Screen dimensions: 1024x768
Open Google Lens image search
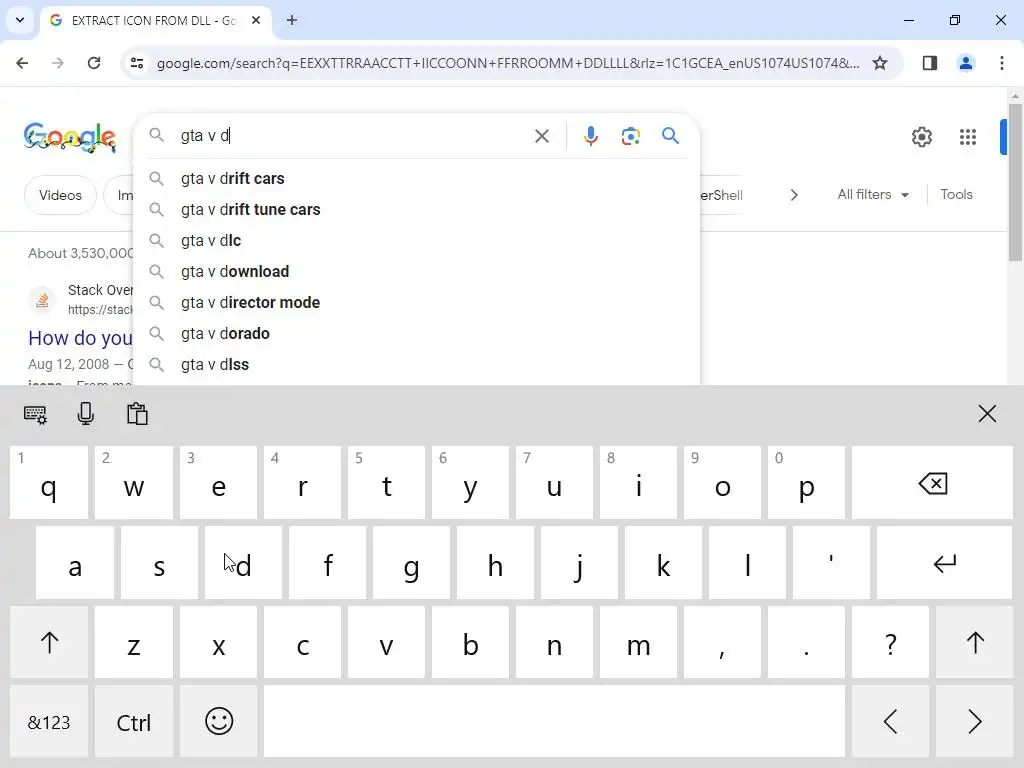click(x=630, y=136)
